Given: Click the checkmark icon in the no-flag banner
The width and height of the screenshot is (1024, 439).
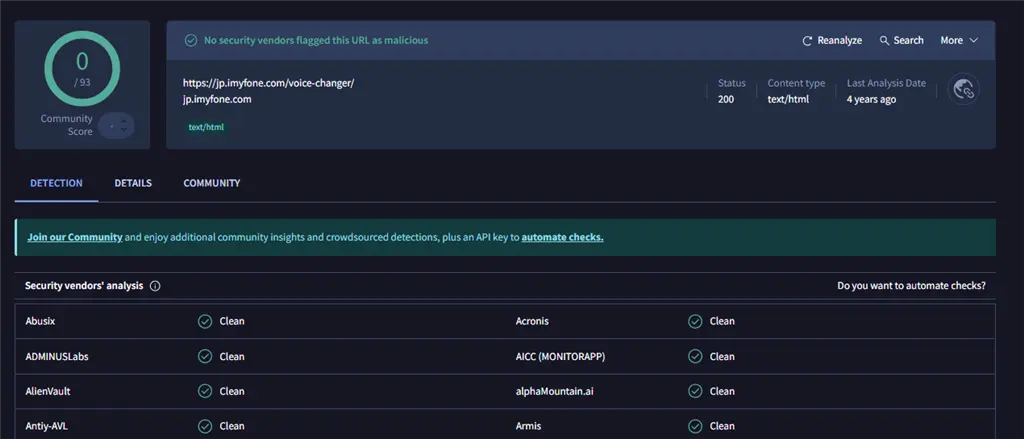Looking at the screenshot, I should click(x=190, y=41).
